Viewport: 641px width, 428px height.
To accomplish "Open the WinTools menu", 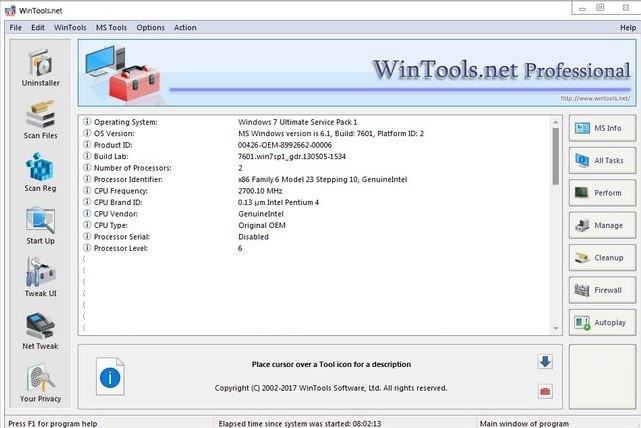I will pos(70,27).
